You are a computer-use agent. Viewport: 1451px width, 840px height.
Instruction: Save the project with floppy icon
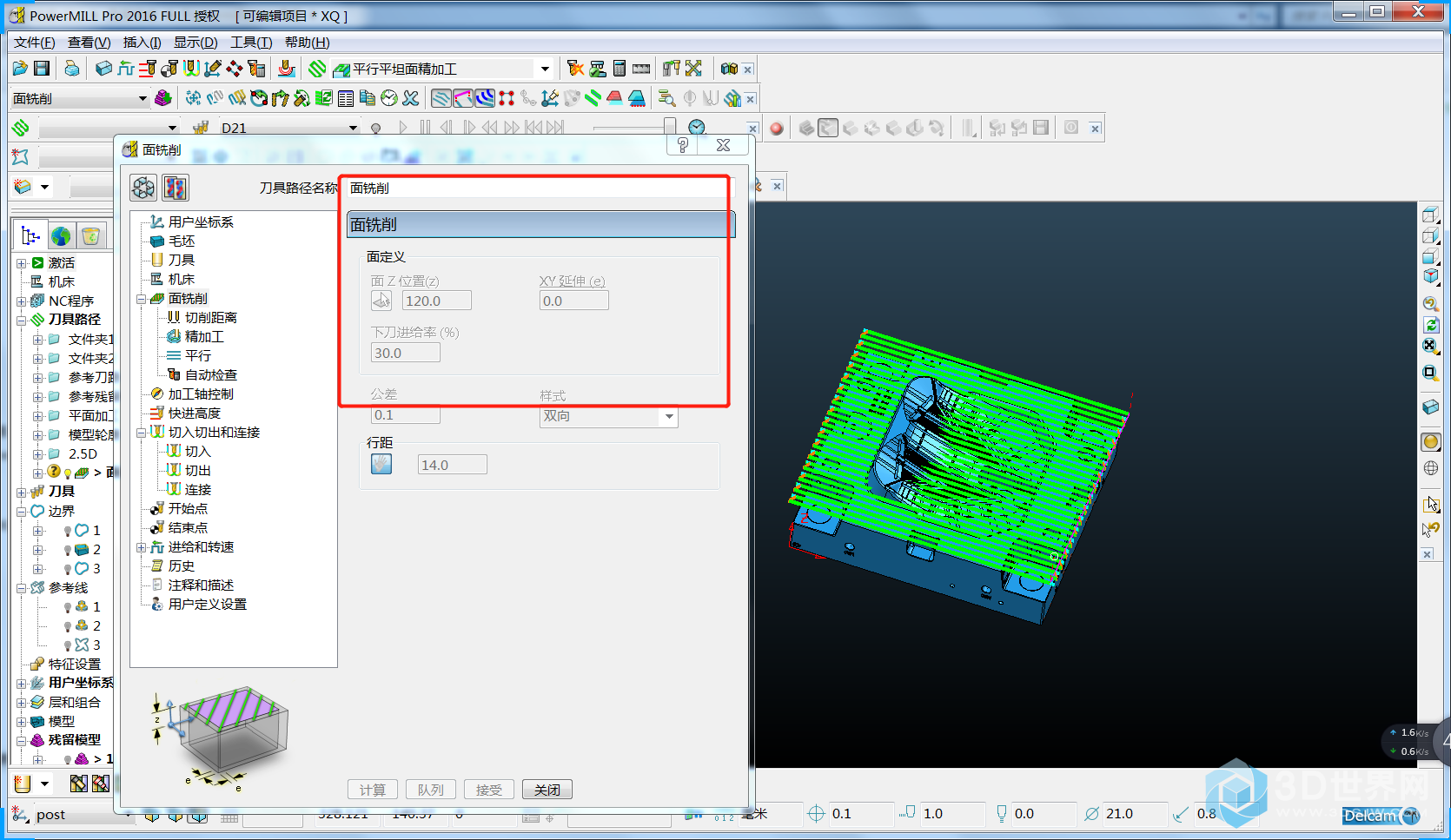(42, 69)
